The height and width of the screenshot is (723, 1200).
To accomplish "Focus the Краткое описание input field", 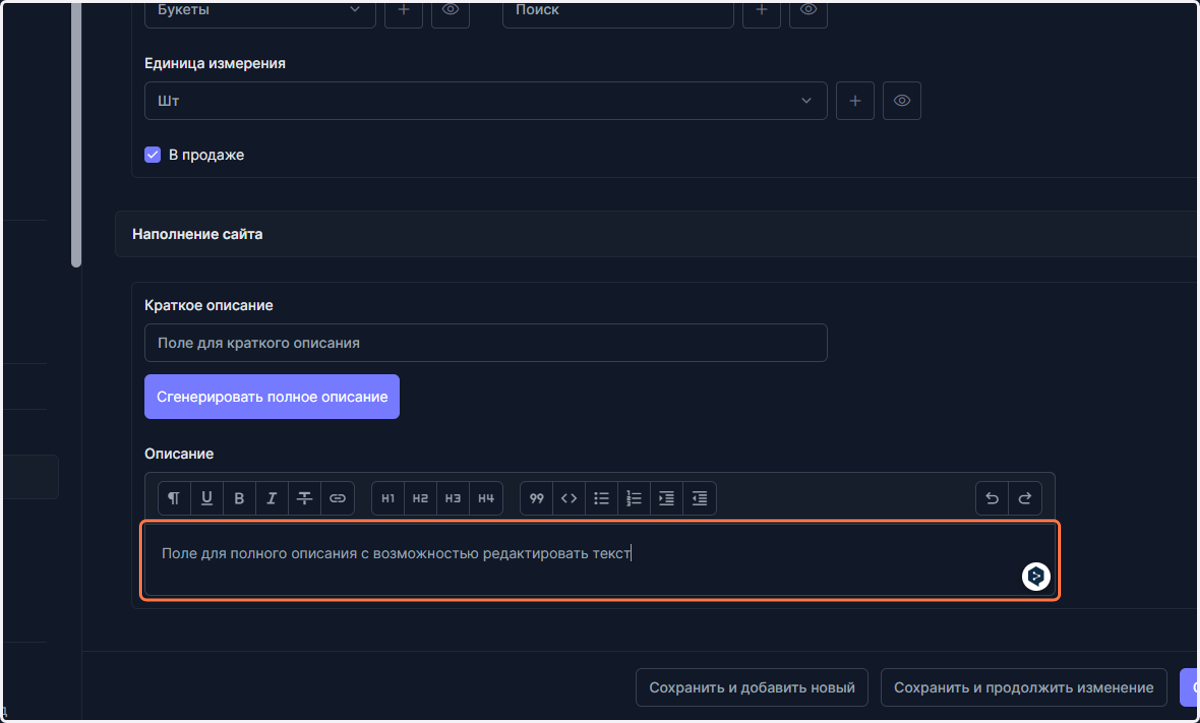I will (x=486, y=342).
